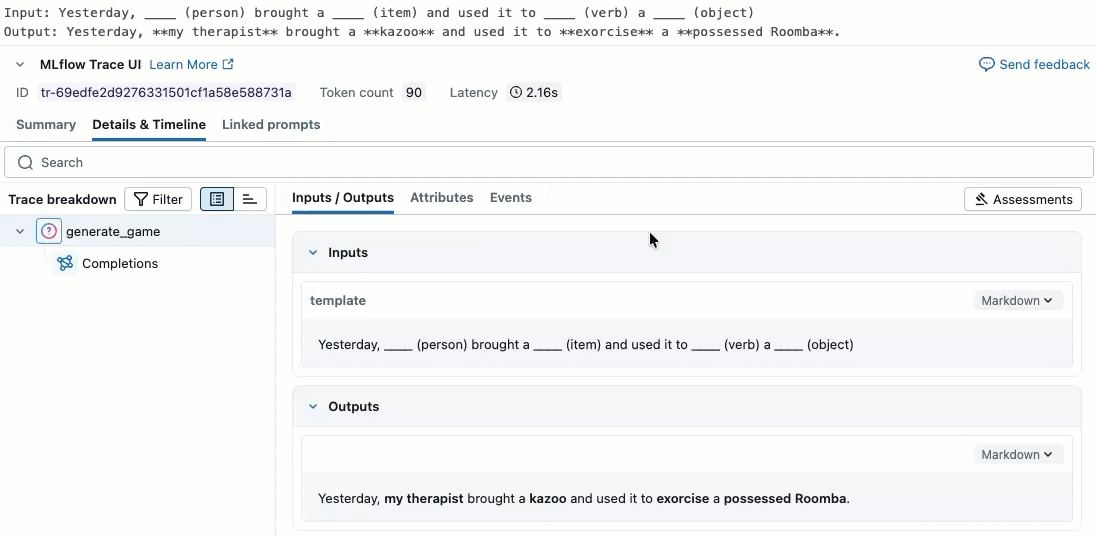
Task: Click the generate_game span type icon
Action: [x=49, y=231]
